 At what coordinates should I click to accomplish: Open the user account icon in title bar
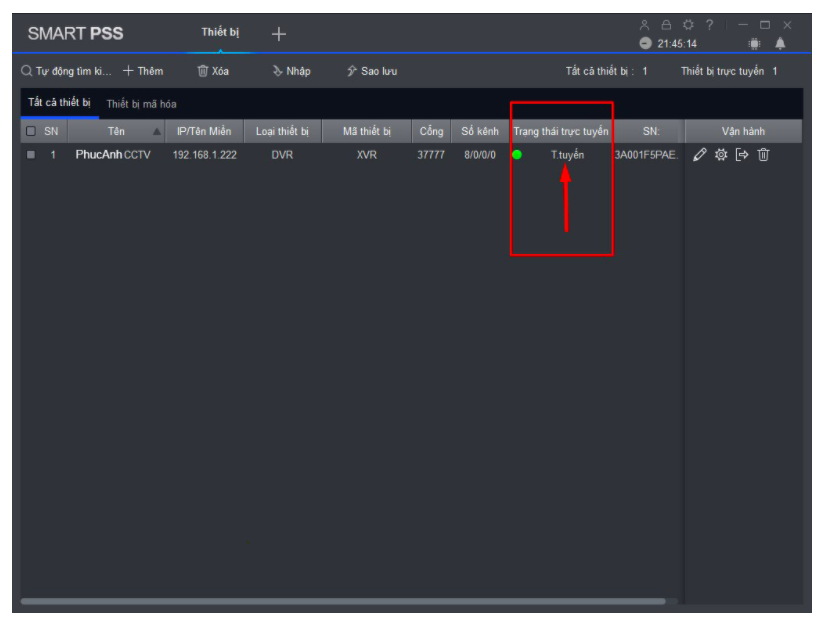pos(645,25)
